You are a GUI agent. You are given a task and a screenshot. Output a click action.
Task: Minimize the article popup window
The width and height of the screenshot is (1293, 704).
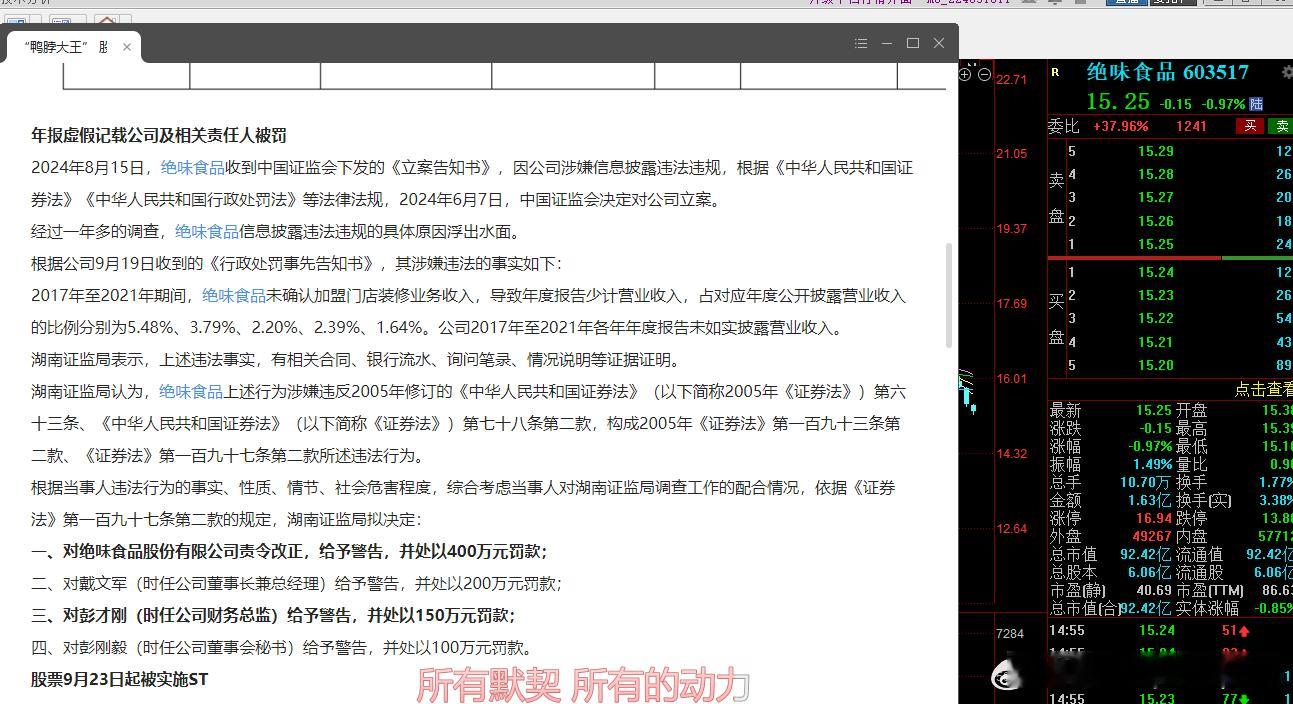[x=887, y=43]
